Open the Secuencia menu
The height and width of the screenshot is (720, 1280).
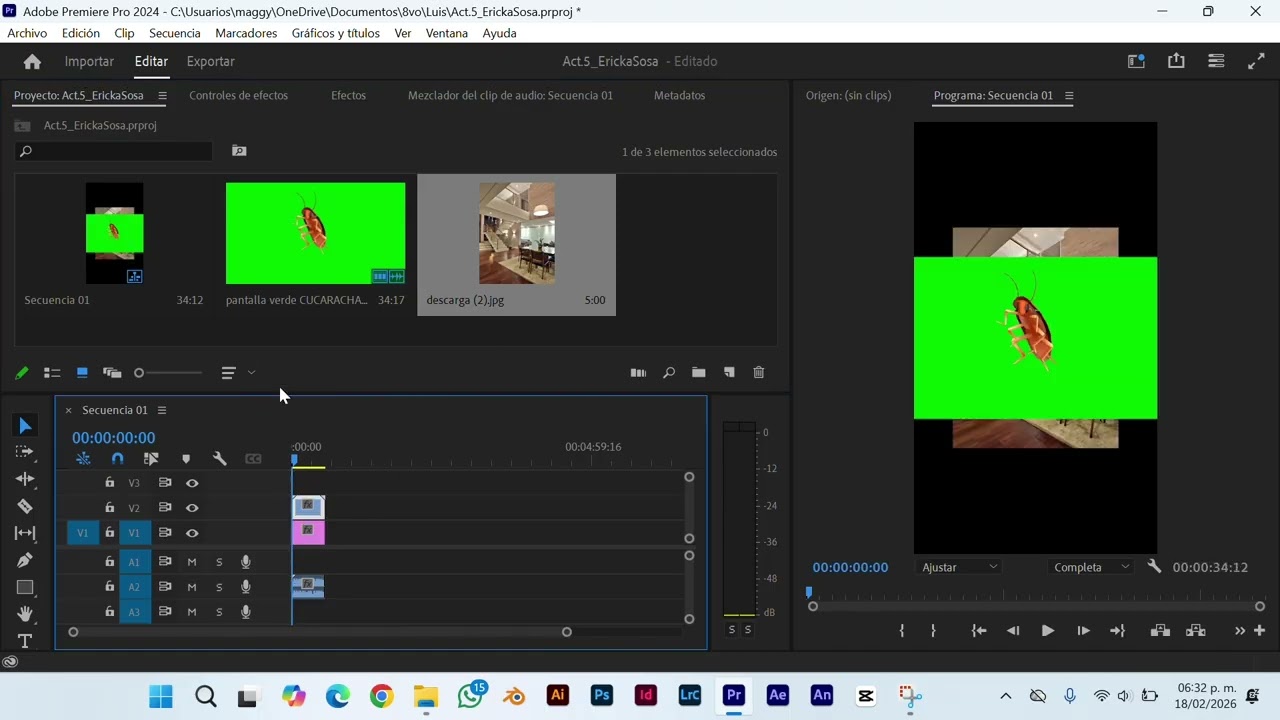175,33
